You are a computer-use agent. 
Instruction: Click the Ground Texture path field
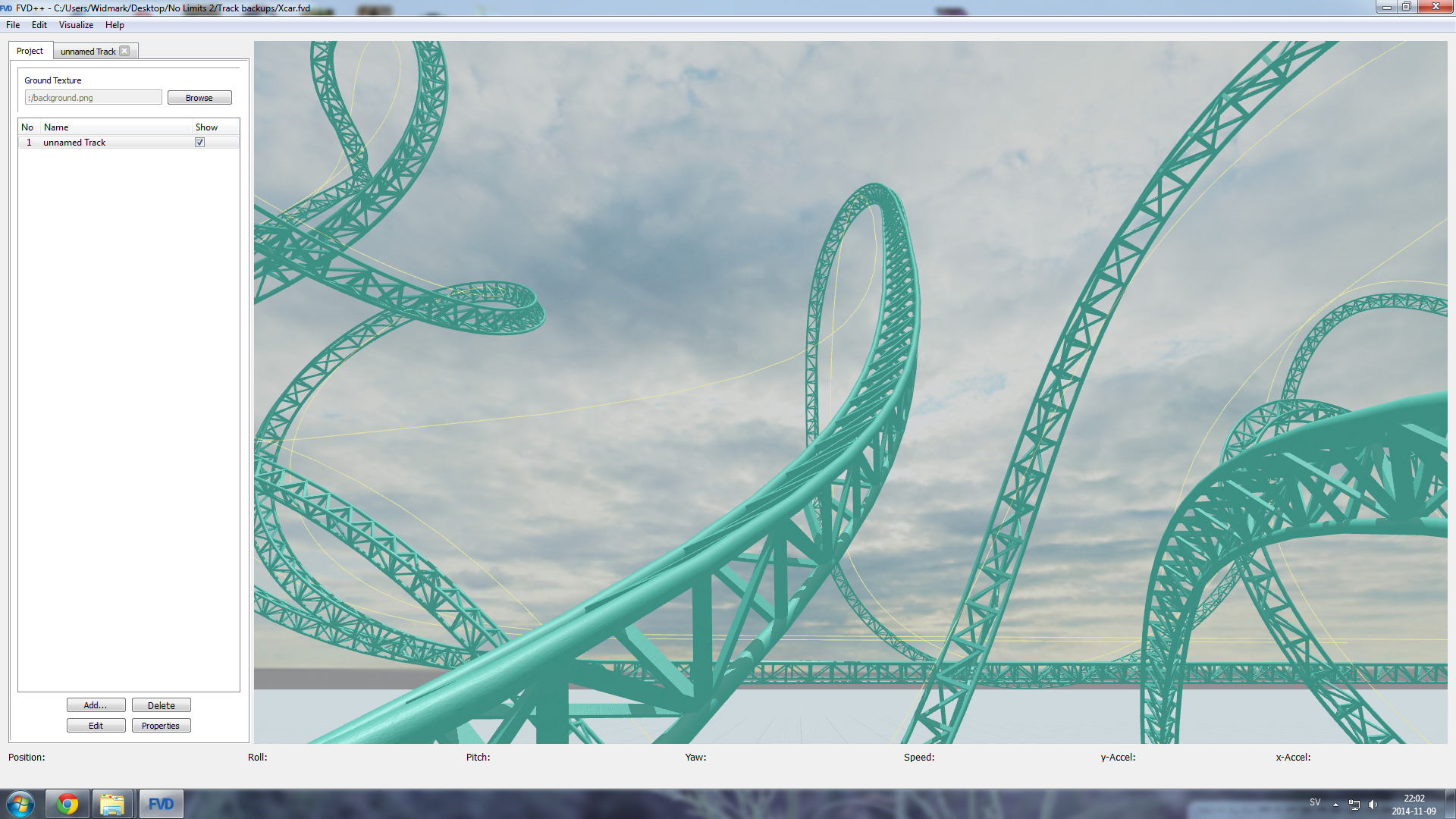point(93,98)
